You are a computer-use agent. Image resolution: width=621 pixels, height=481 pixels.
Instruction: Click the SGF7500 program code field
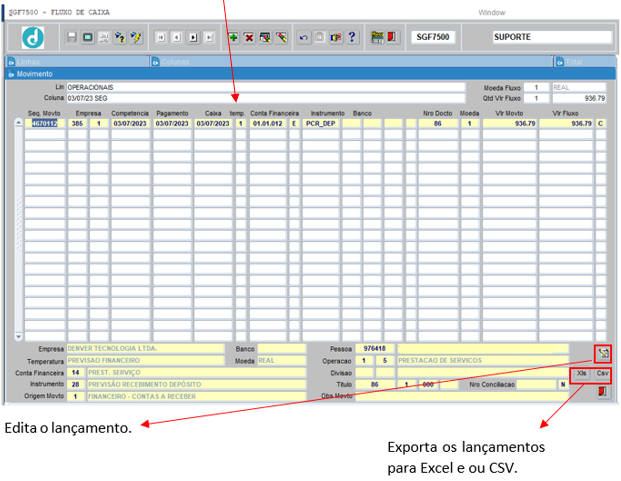point(433,37)
